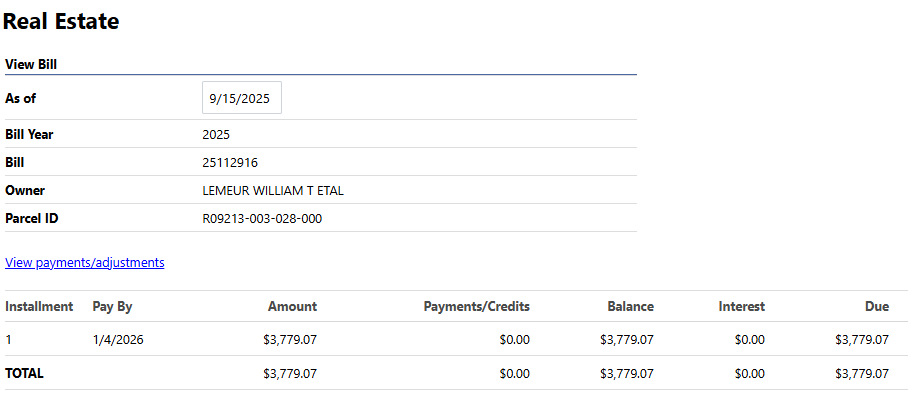Click the As of label
Screen dimensions: 913x401
pyautogui.click(x=21, y=98)
